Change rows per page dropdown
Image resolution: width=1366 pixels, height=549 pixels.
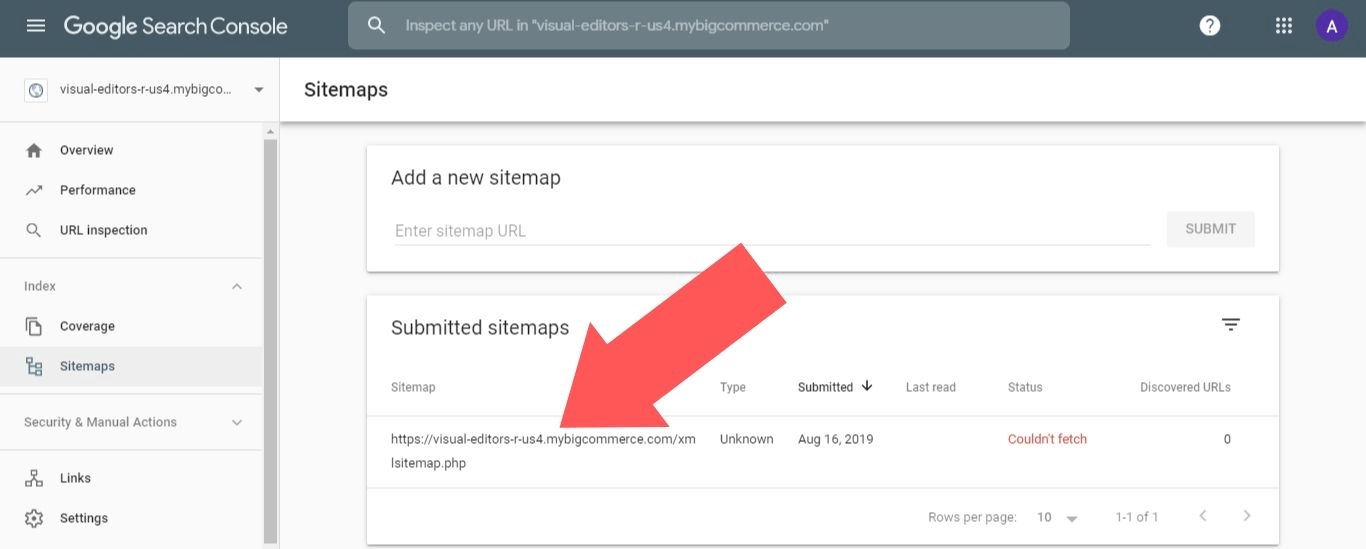(1057, 517)
